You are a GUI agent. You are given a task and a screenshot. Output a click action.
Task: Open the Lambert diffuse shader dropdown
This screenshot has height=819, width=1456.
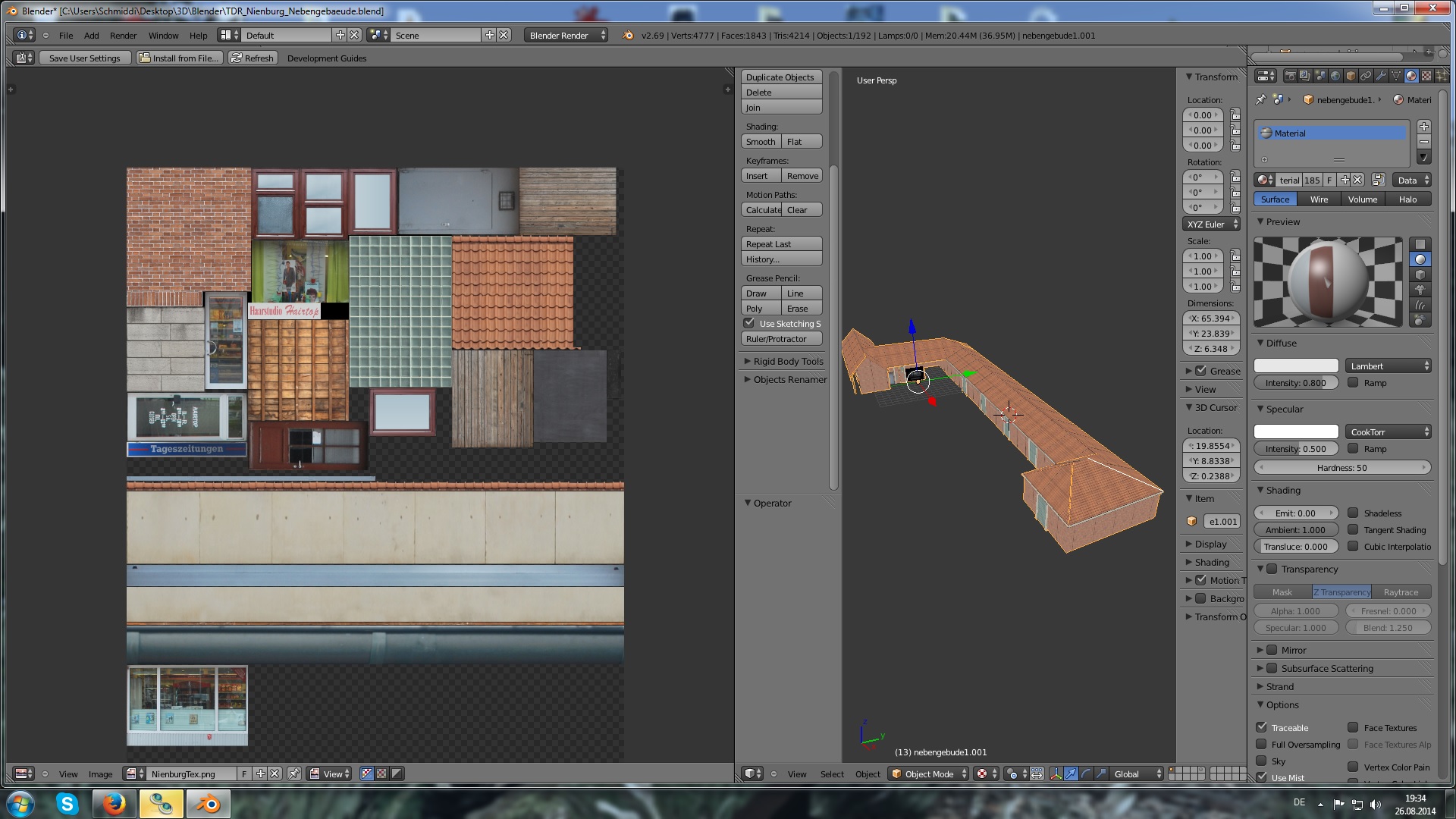point(1388,366)
